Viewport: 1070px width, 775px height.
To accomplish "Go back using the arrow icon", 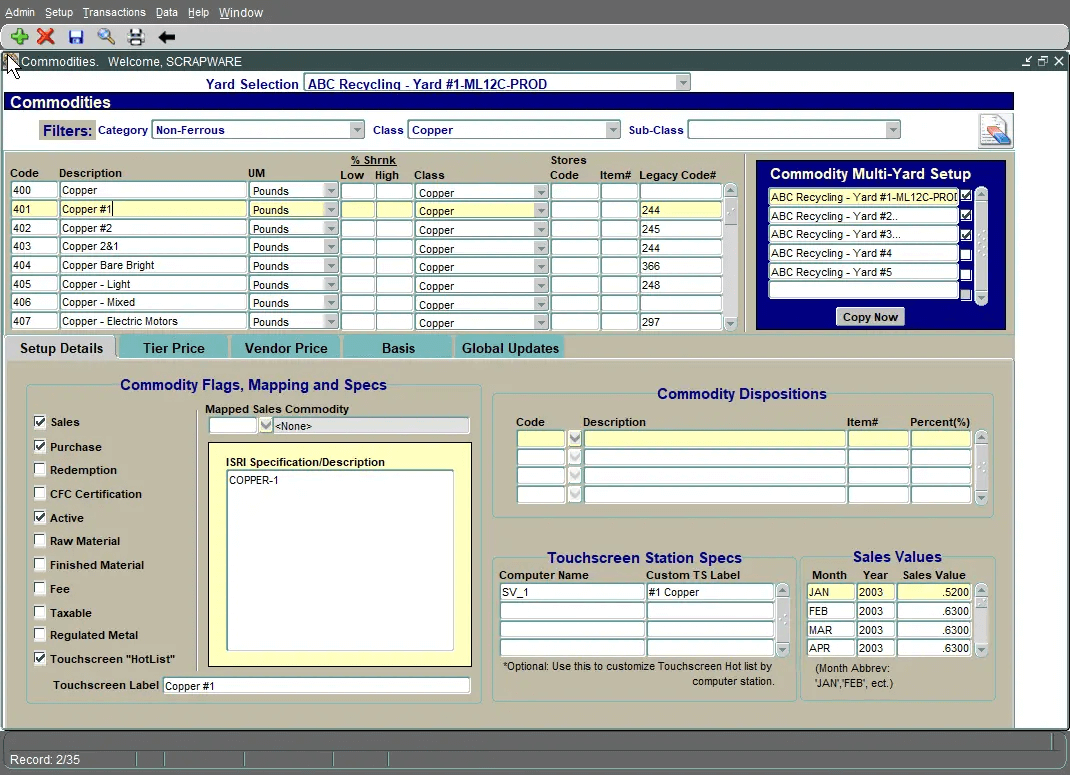I will click(166, 36).
